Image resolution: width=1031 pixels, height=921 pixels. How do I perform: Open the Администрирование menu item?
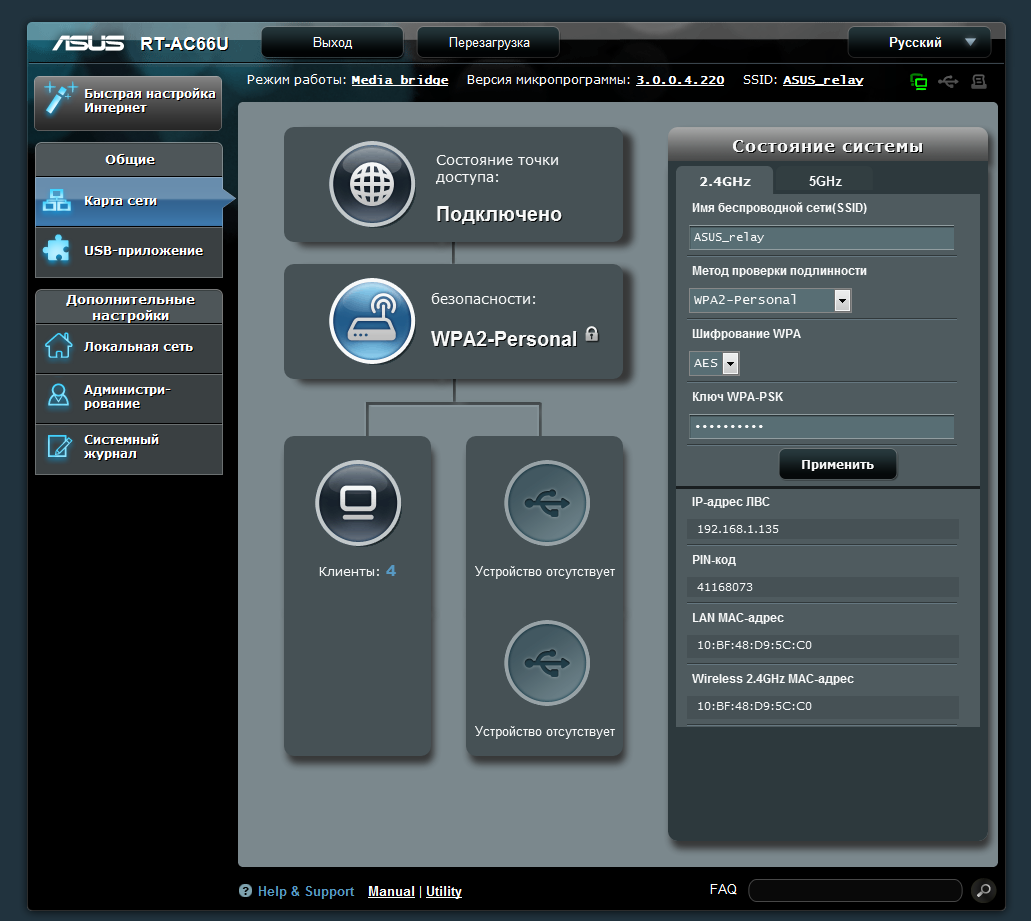click(129, 398)
